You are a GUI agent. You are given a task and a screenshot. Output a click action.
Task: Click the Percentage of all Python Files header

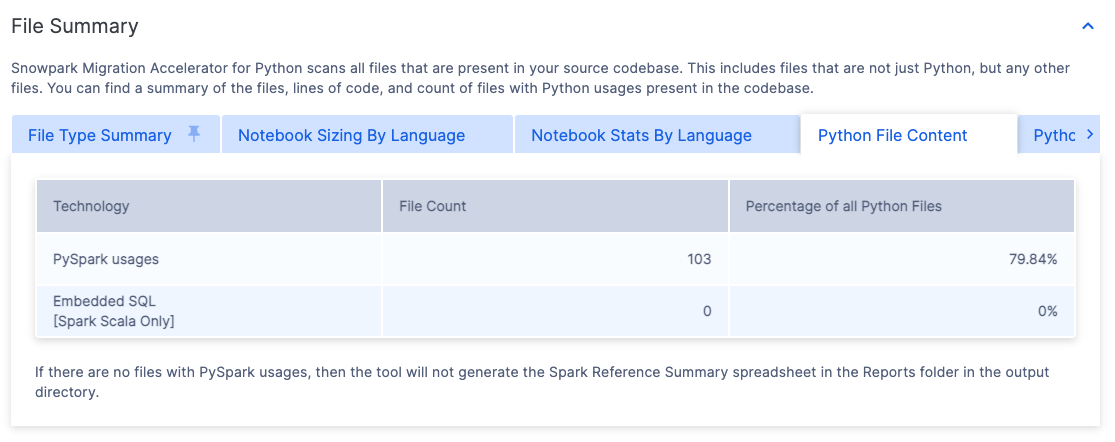click(x=843, y=206)
